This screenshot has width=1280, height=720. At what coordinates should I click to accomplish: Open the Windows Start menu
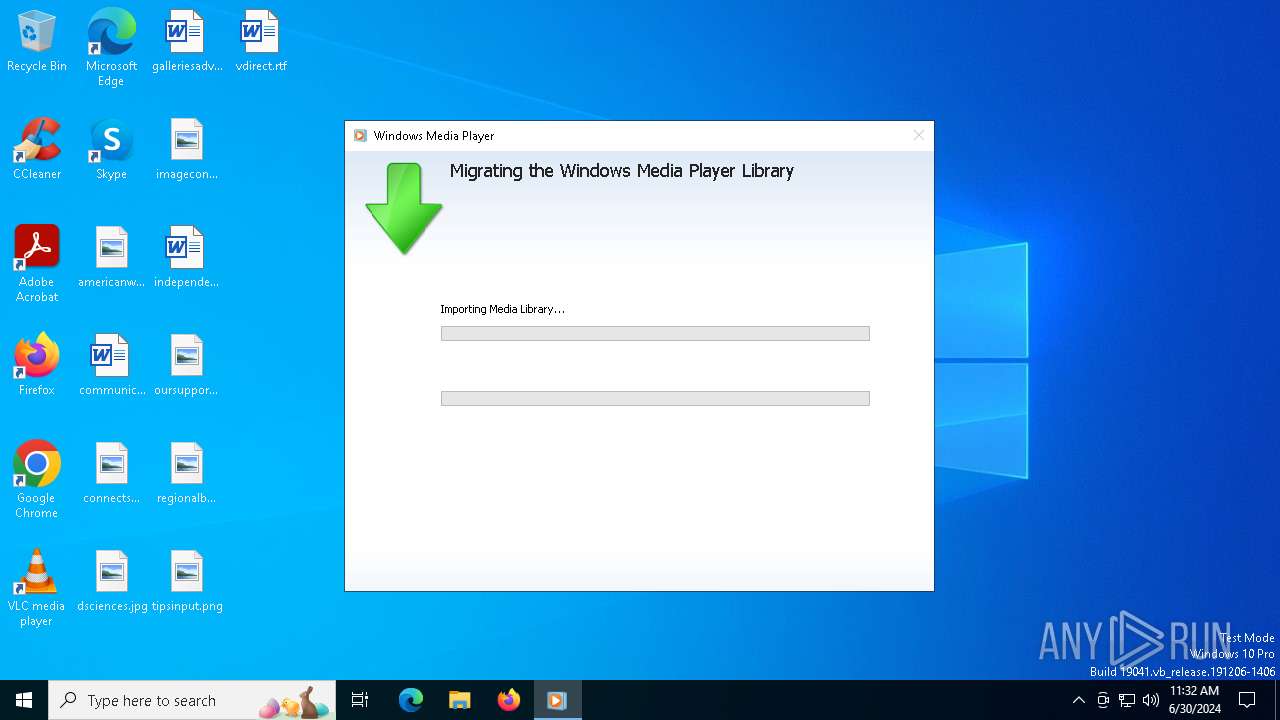tap(24, 700)
